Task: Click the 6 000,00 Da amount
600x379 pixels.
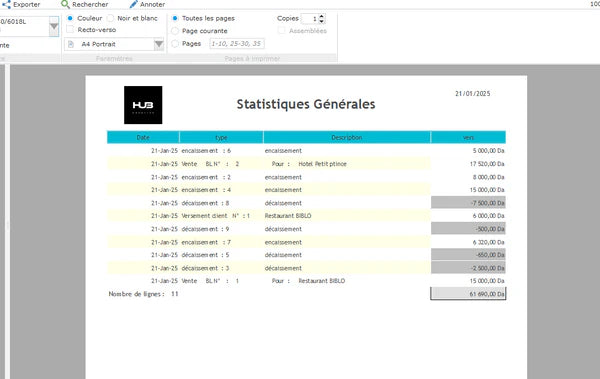Action: [488, 216]
